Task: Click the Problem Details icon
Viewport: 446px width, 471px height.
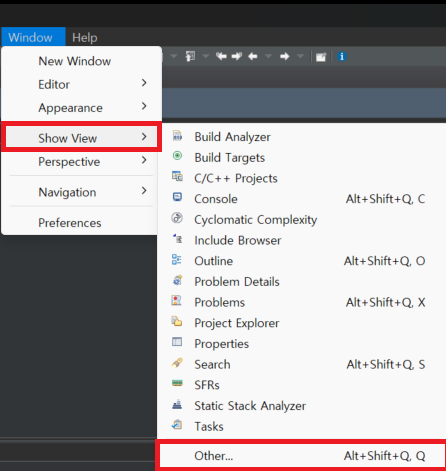Action: (x=177, y=280)
